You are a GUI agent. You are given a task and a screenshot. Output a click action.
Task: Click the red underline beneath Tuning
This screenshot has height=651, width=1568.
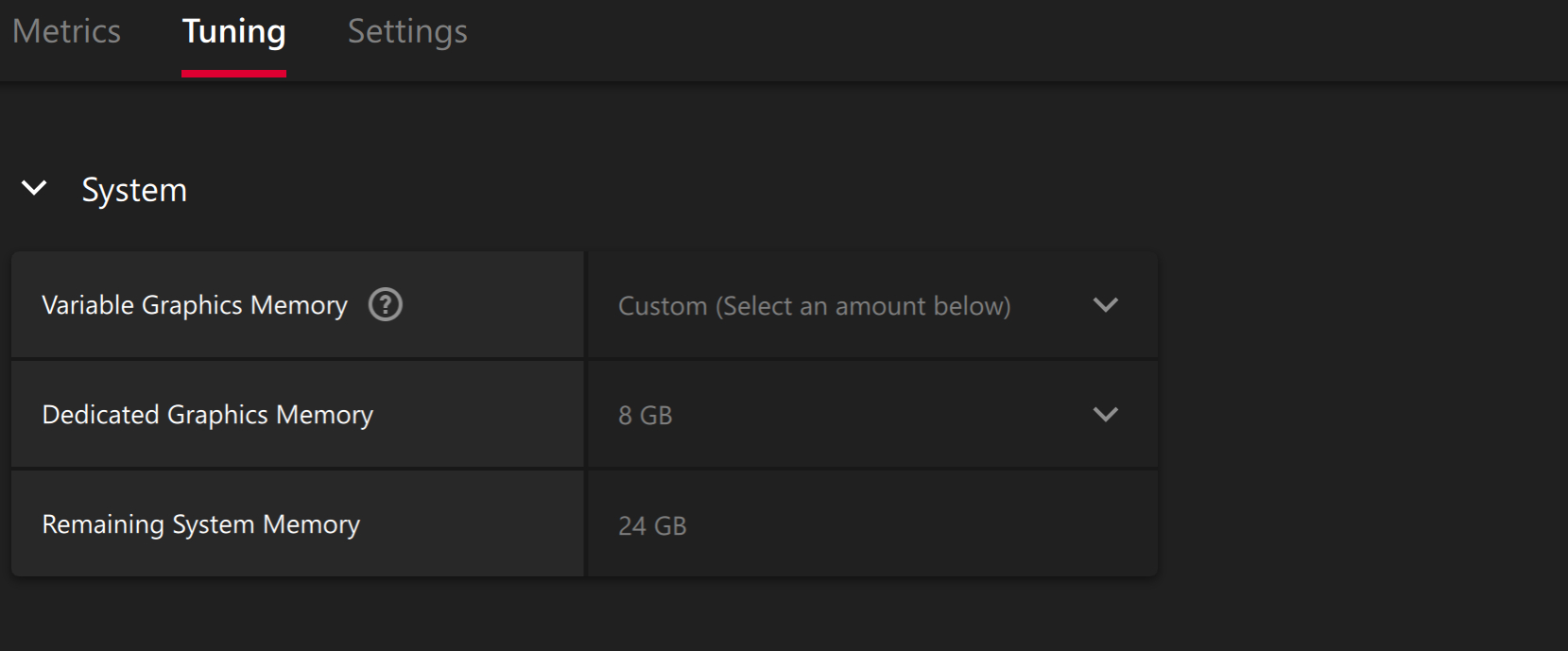pos(233,73)
